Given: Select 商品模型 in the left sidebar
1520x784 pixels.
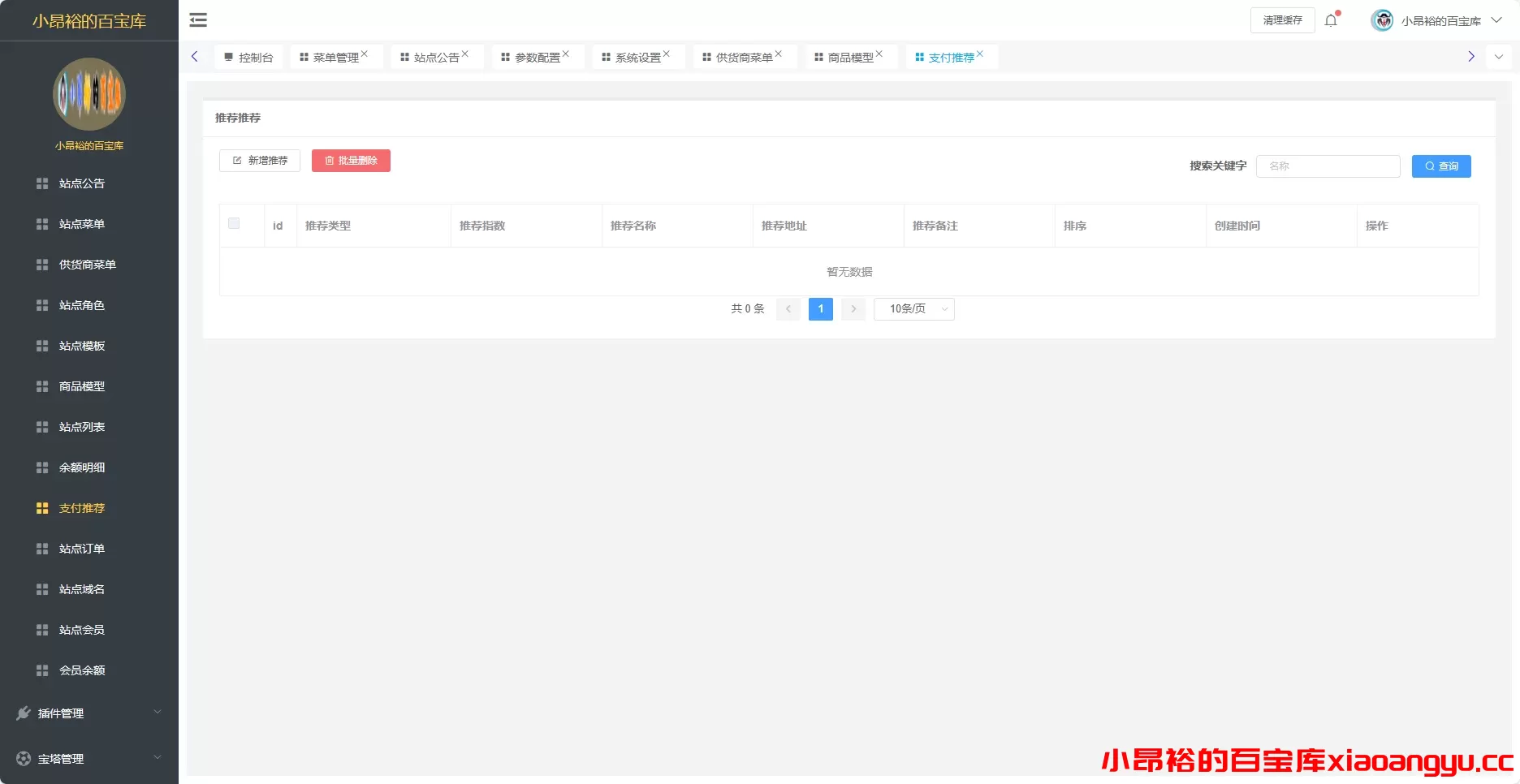Looking at the screenshot, I should click(81, 386).
